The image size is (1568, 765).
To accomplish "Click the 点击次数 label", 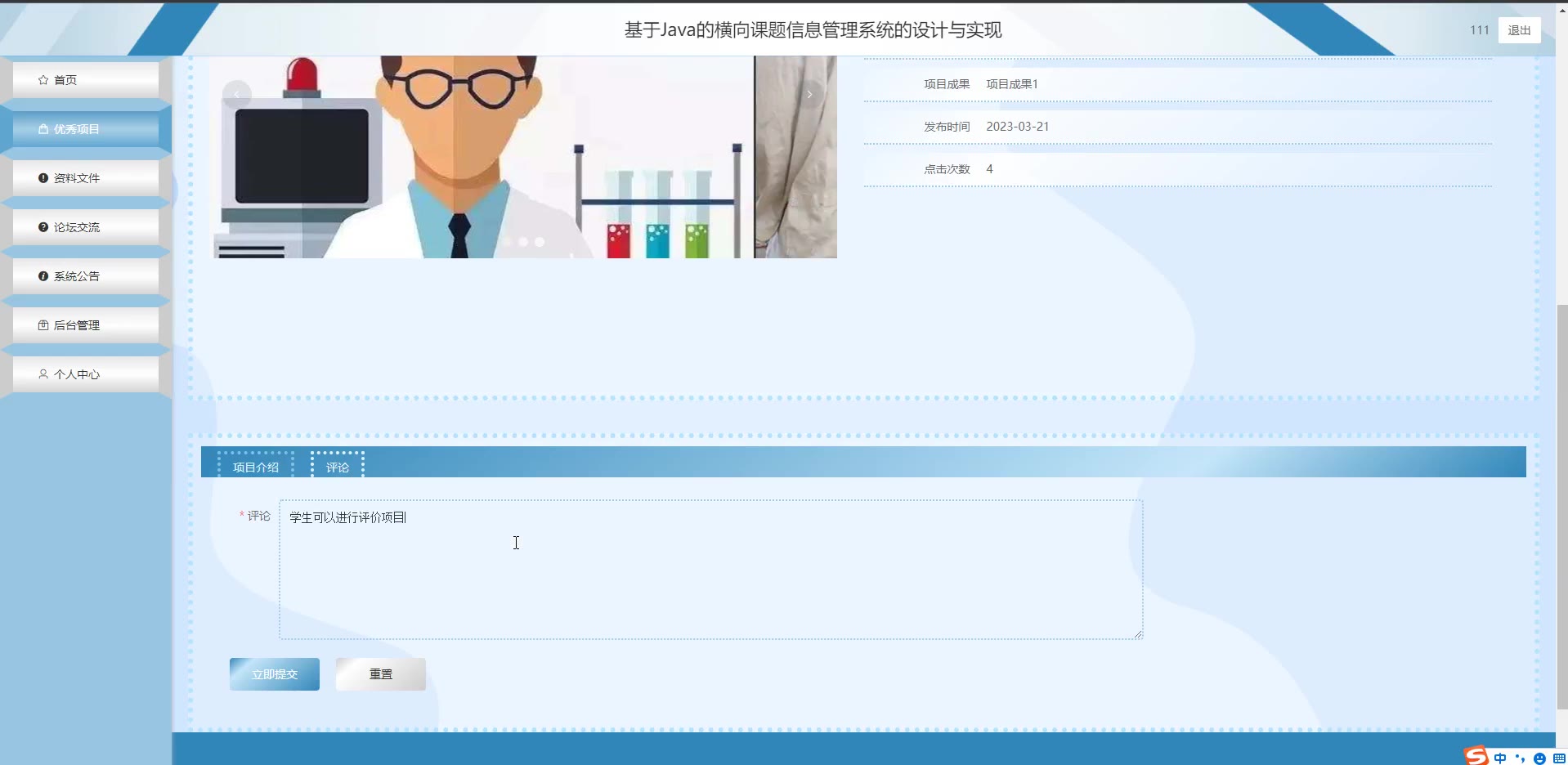I will 947,169.
